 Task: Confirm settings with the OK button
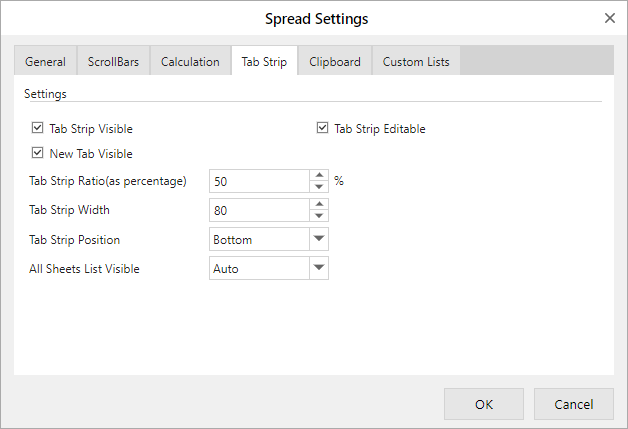484,404
